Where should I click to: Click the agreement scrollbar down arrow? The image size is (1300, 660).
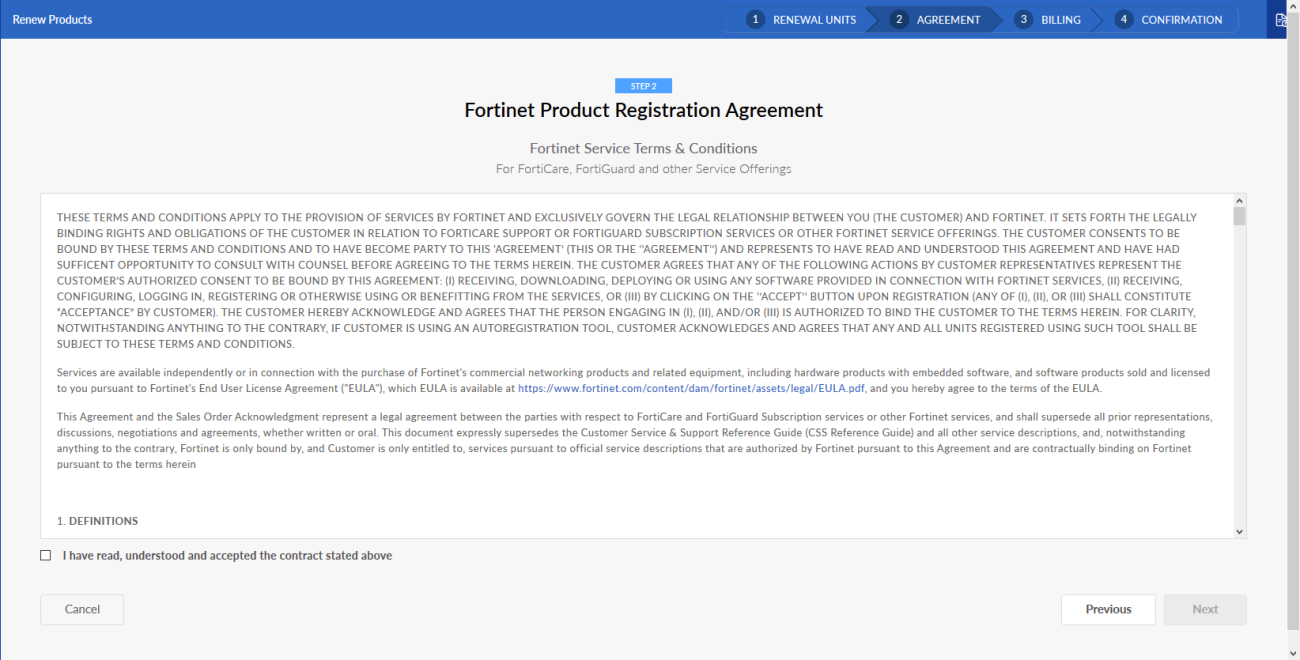[x=1239, y=532]
